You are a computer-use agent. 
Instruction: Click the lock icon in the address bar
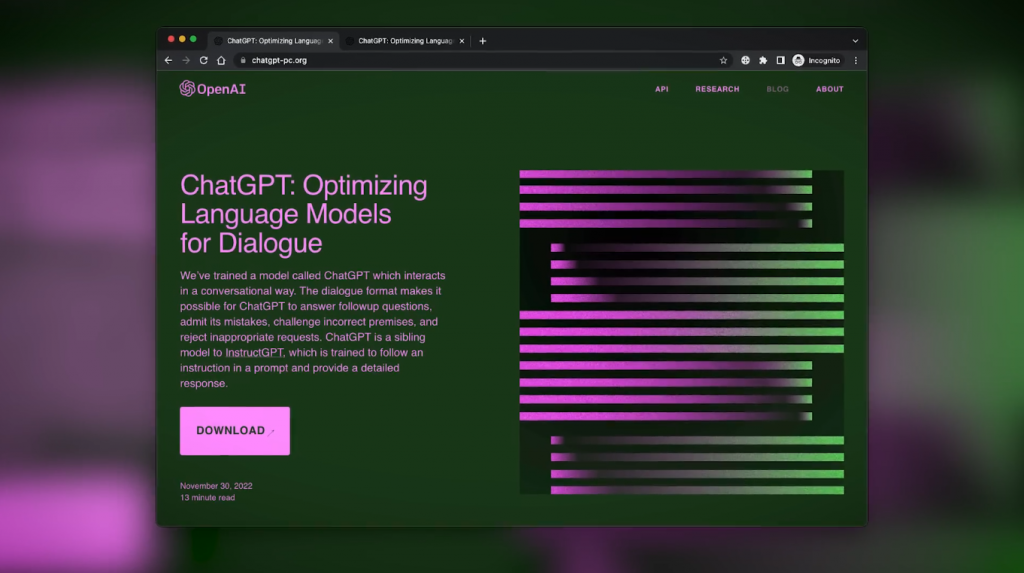click(243, 60)
